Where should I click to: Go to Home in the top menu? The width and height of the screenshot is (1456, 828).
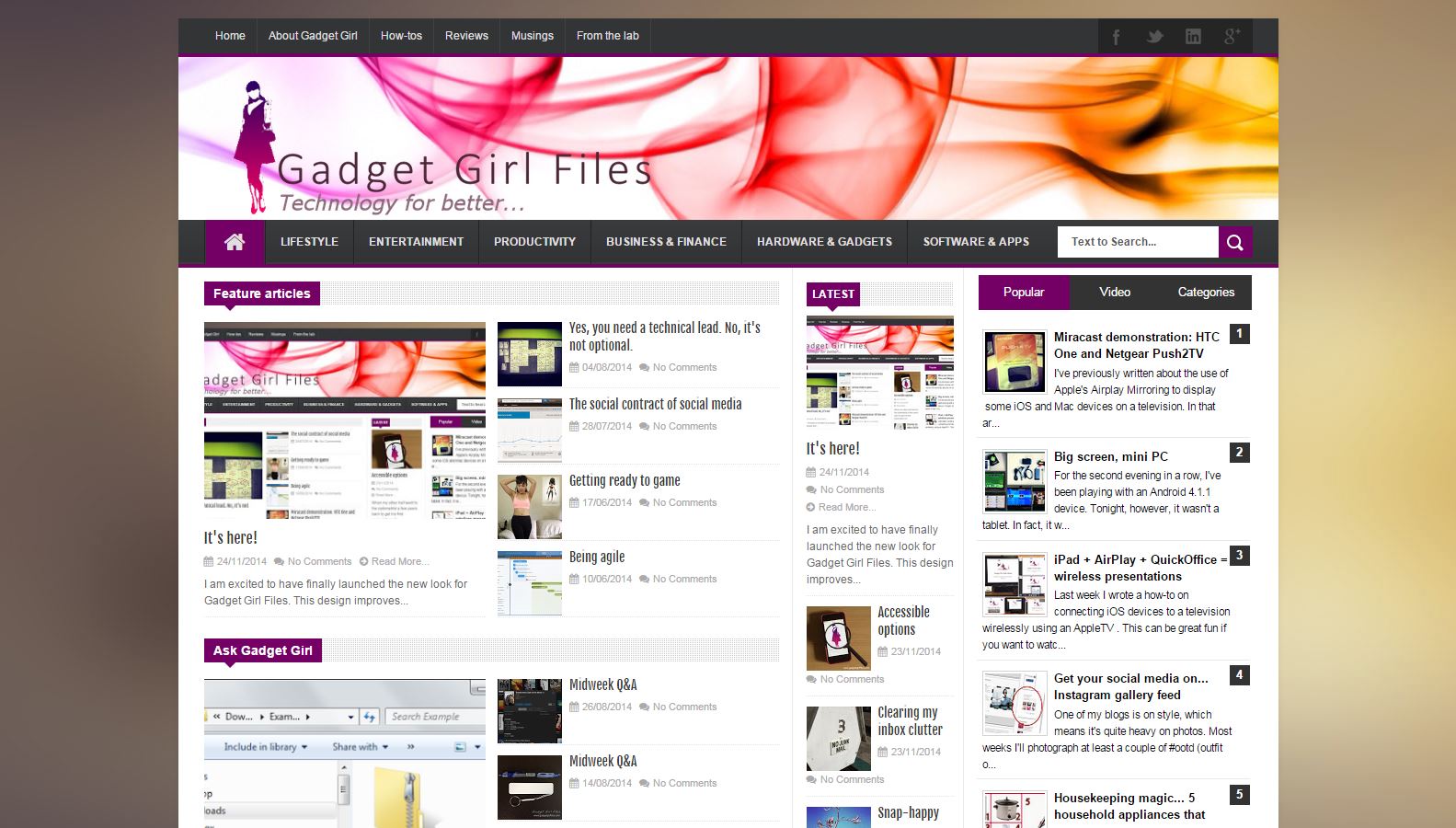click(230, 36)
